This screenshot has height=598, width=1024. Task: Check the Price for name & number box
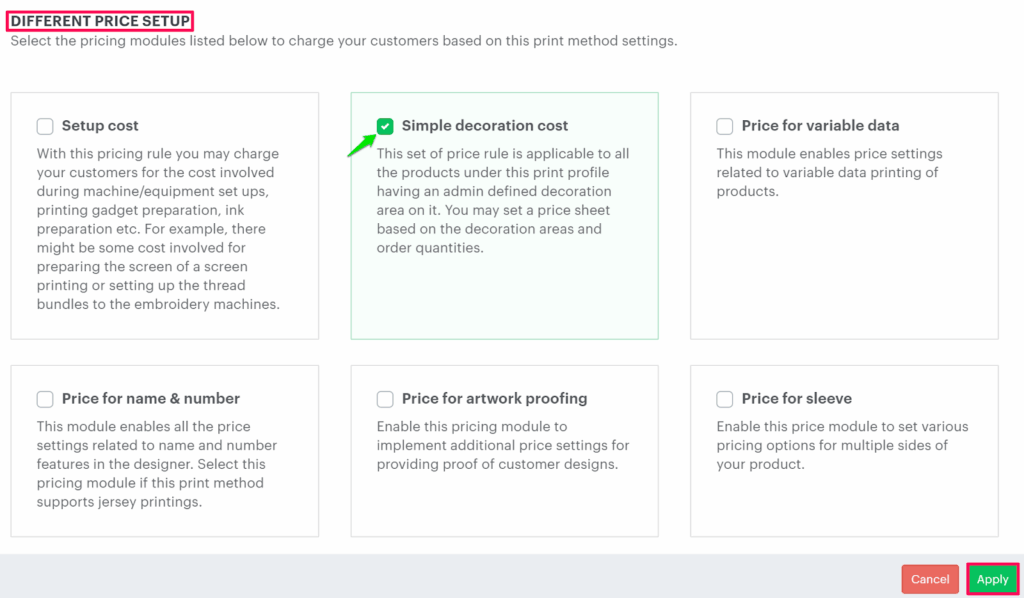pos(45,399)
